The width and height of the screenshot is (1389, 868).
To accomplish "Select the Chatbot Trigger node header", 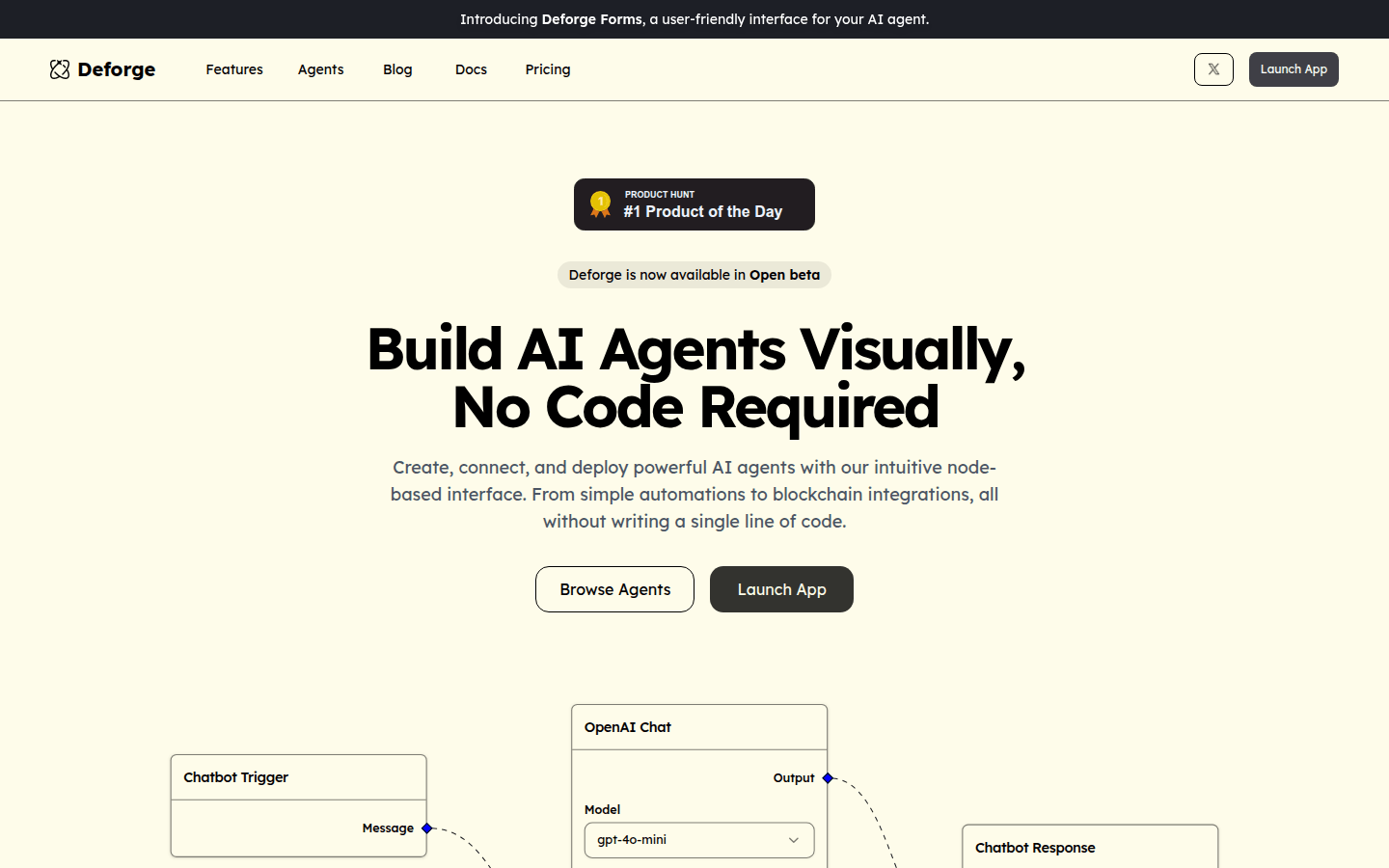I will pyautogui.click(x=298, y=777).
